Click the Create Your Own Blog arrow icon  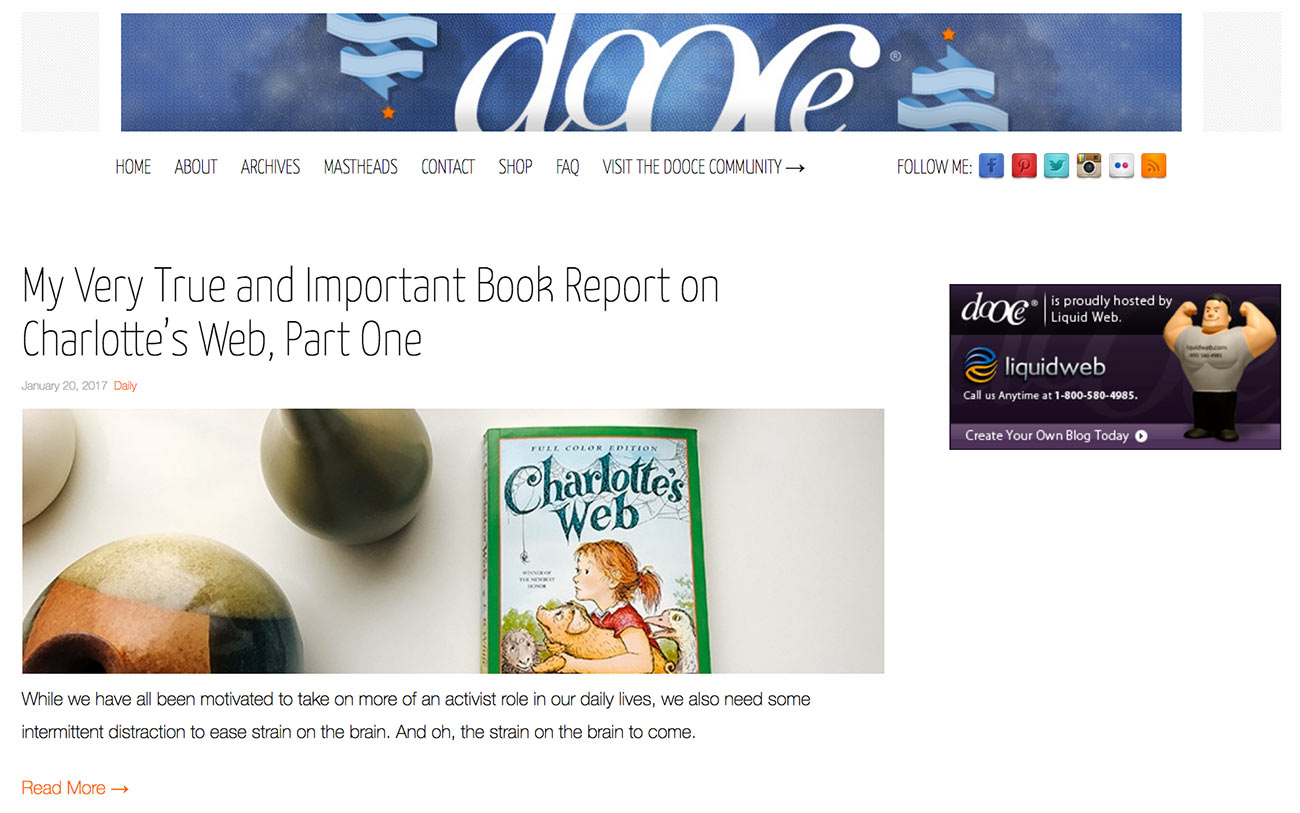[1141, 436]
